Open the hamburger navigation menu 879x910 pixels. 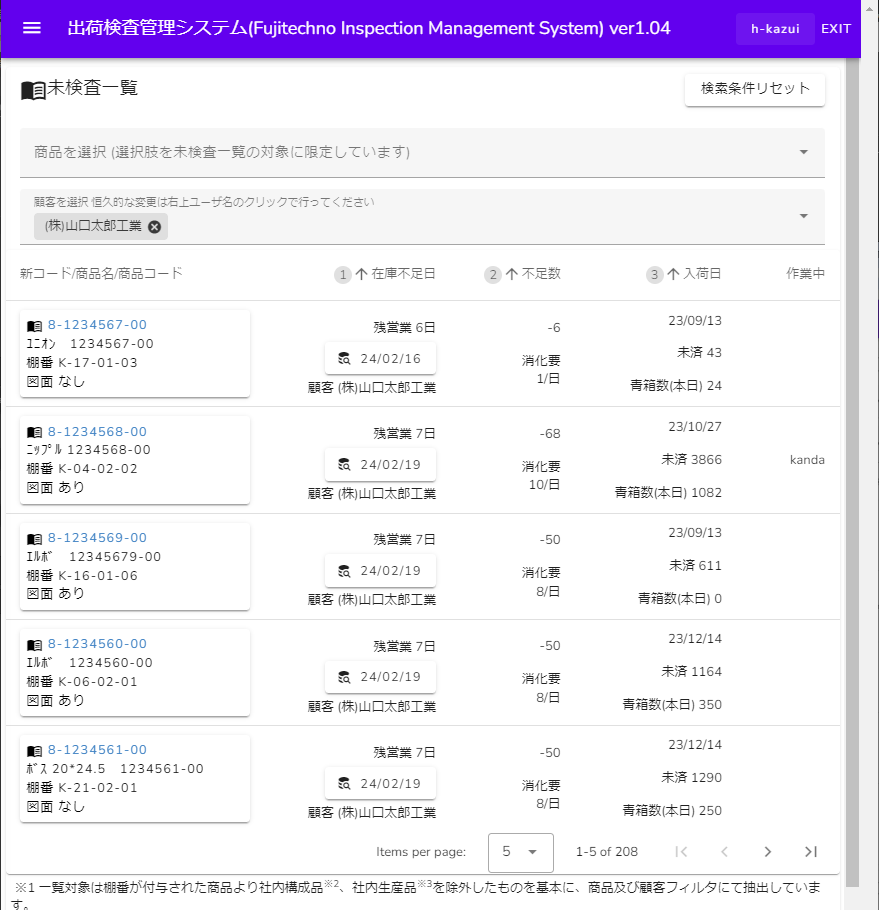31,28
